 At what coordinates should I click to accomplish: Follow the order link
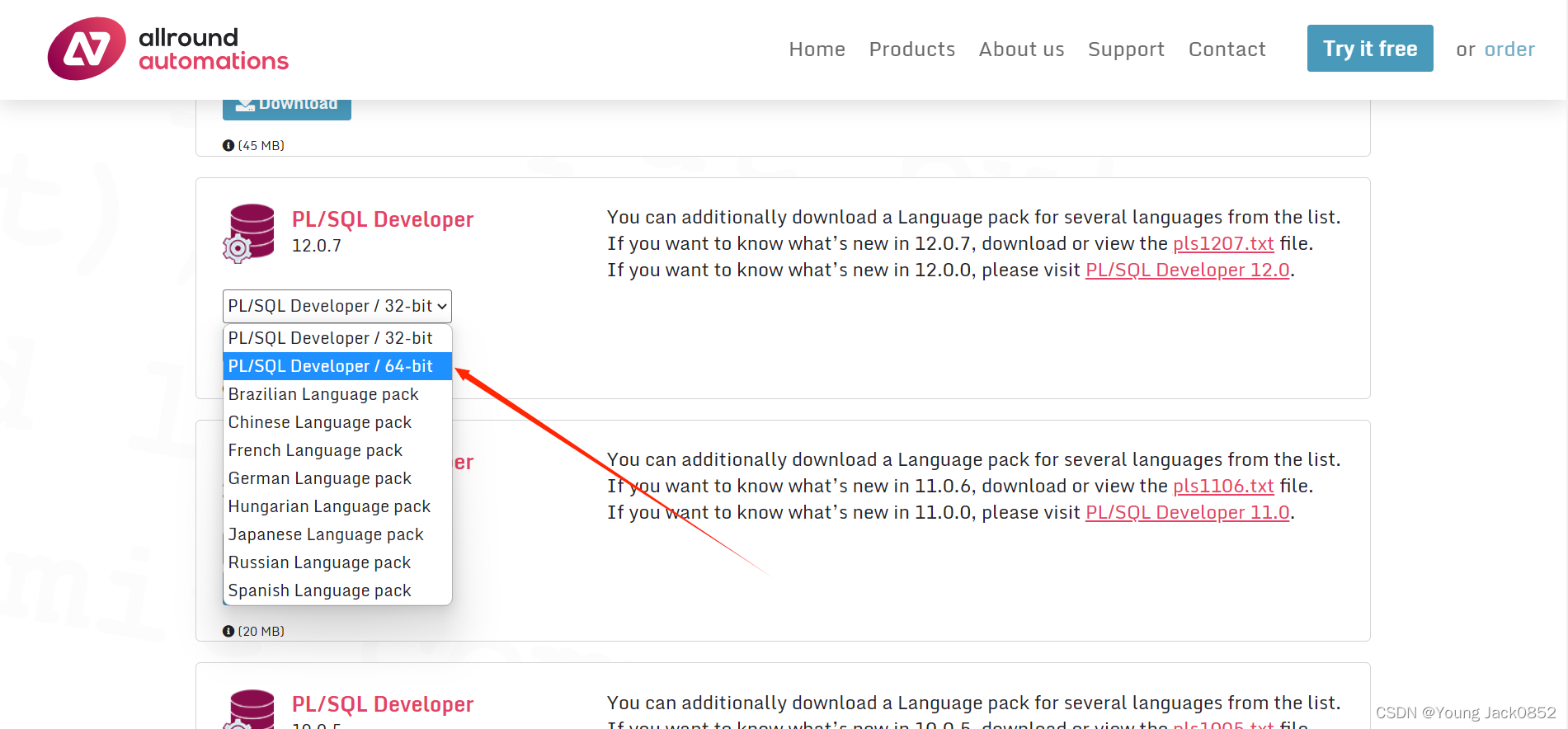click(1509, 49)
